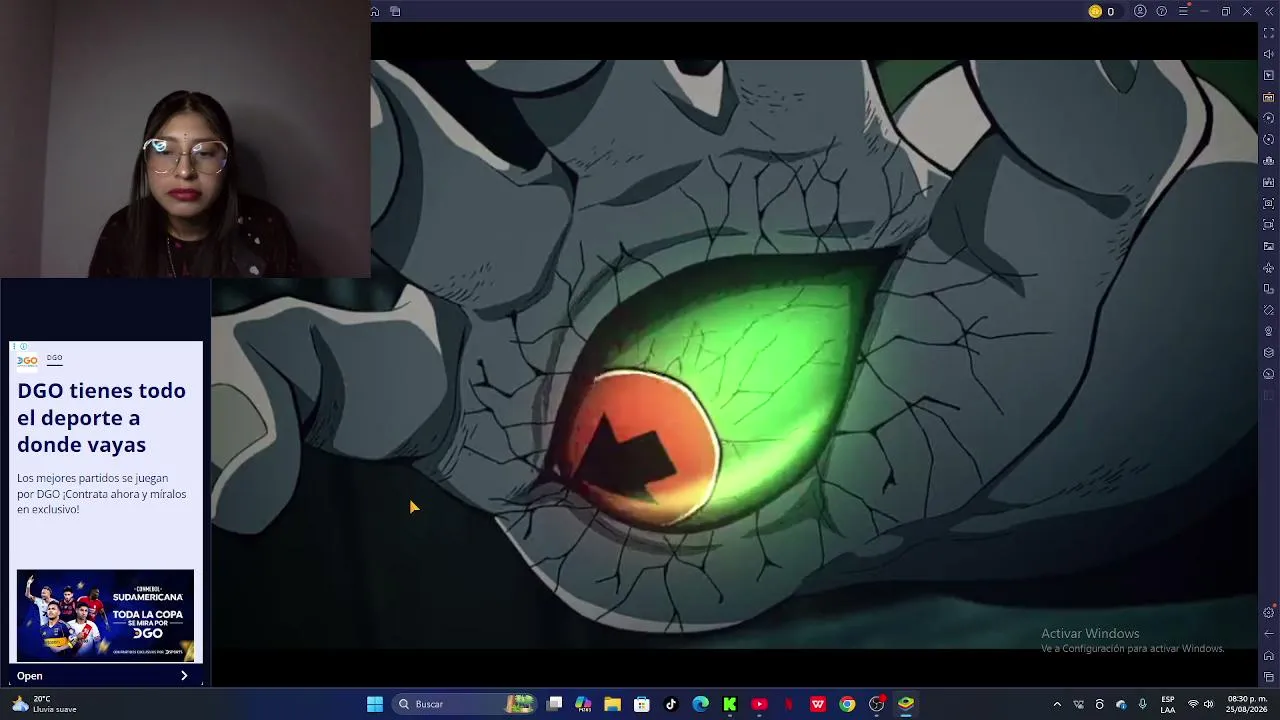The image size is (1280, 720).
Task: Open the BlueStacks multi-instance tabs icon
Action: pyautogui.click(x=395, y=11)
